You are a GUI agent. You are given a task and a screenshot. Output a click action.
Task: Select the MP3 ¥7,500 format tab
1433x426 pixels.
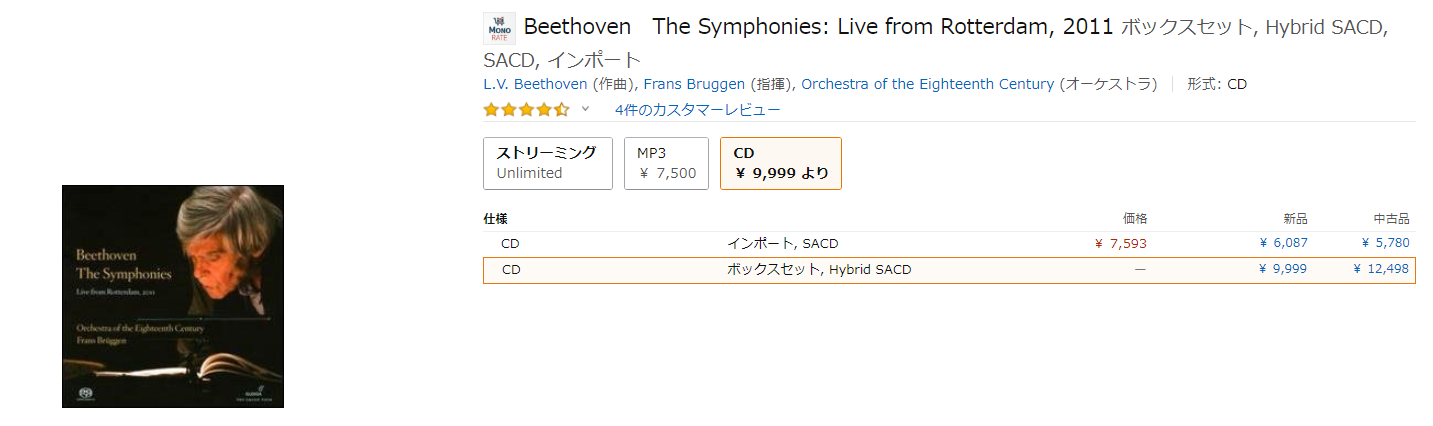coord(666,163)
